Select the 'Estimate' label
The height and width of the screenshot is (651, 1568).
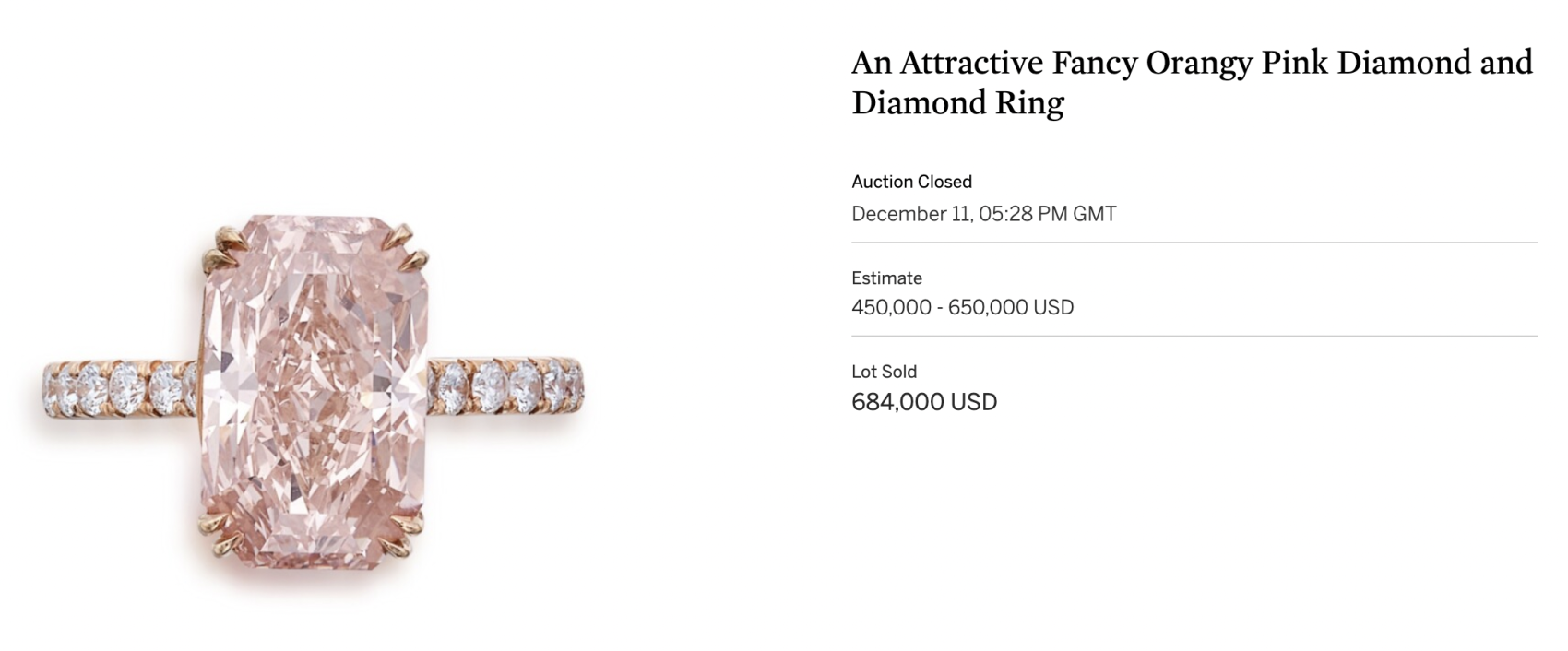886,278
